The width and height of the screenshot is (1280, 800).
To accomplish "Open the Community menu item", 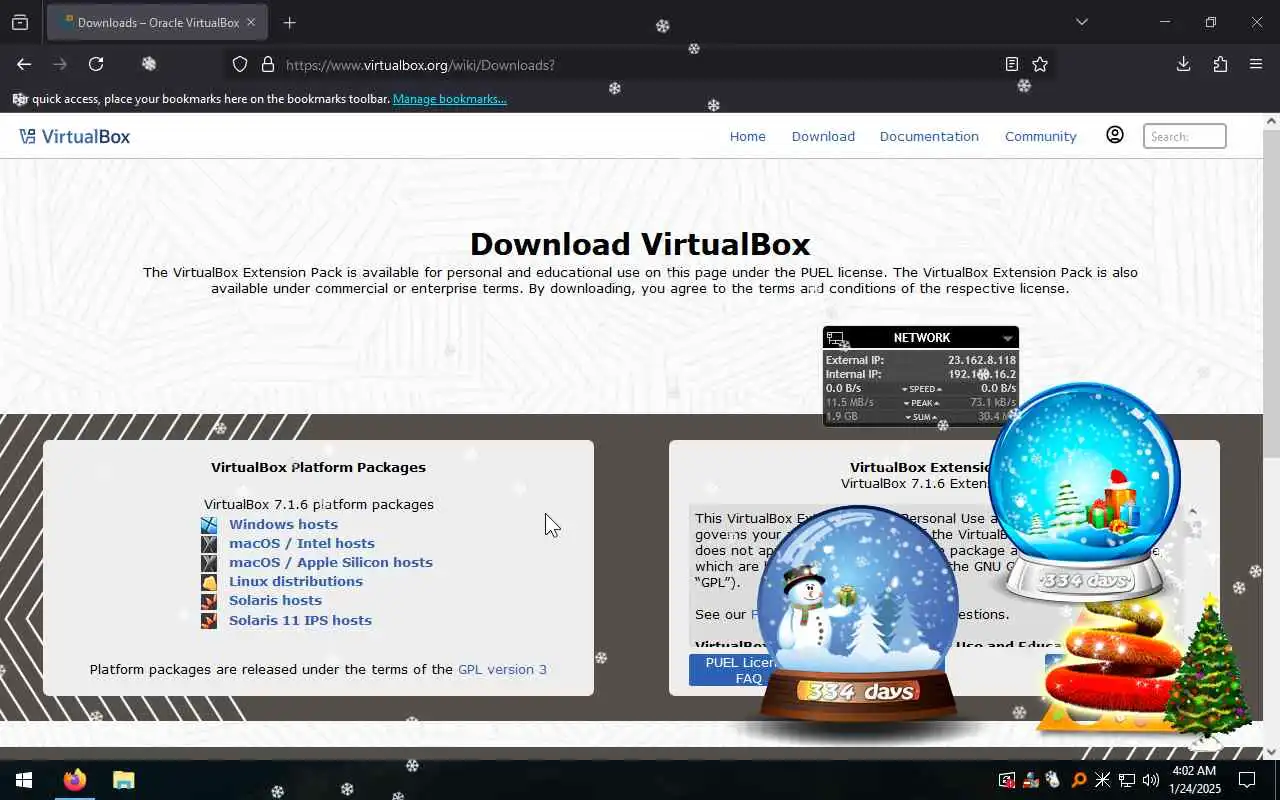I will 1040,136.
